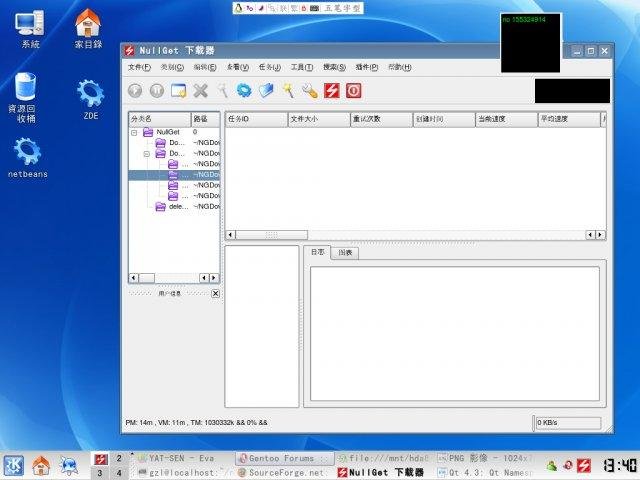This screenshot has height=480, width=640.
Task: Open the KDE K menu button
Action: click(x=13, y=466)
